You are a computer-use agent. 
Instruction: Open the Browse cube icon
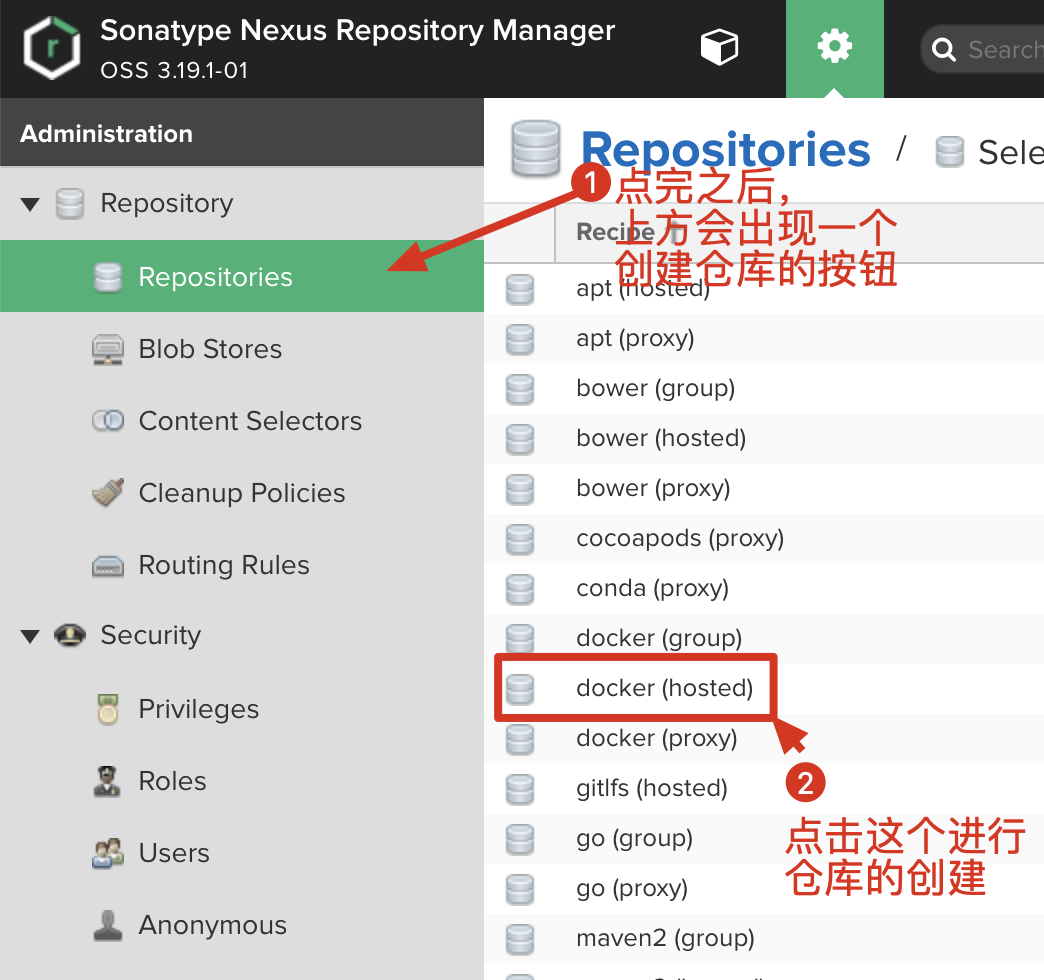click(x=719, y=47)
